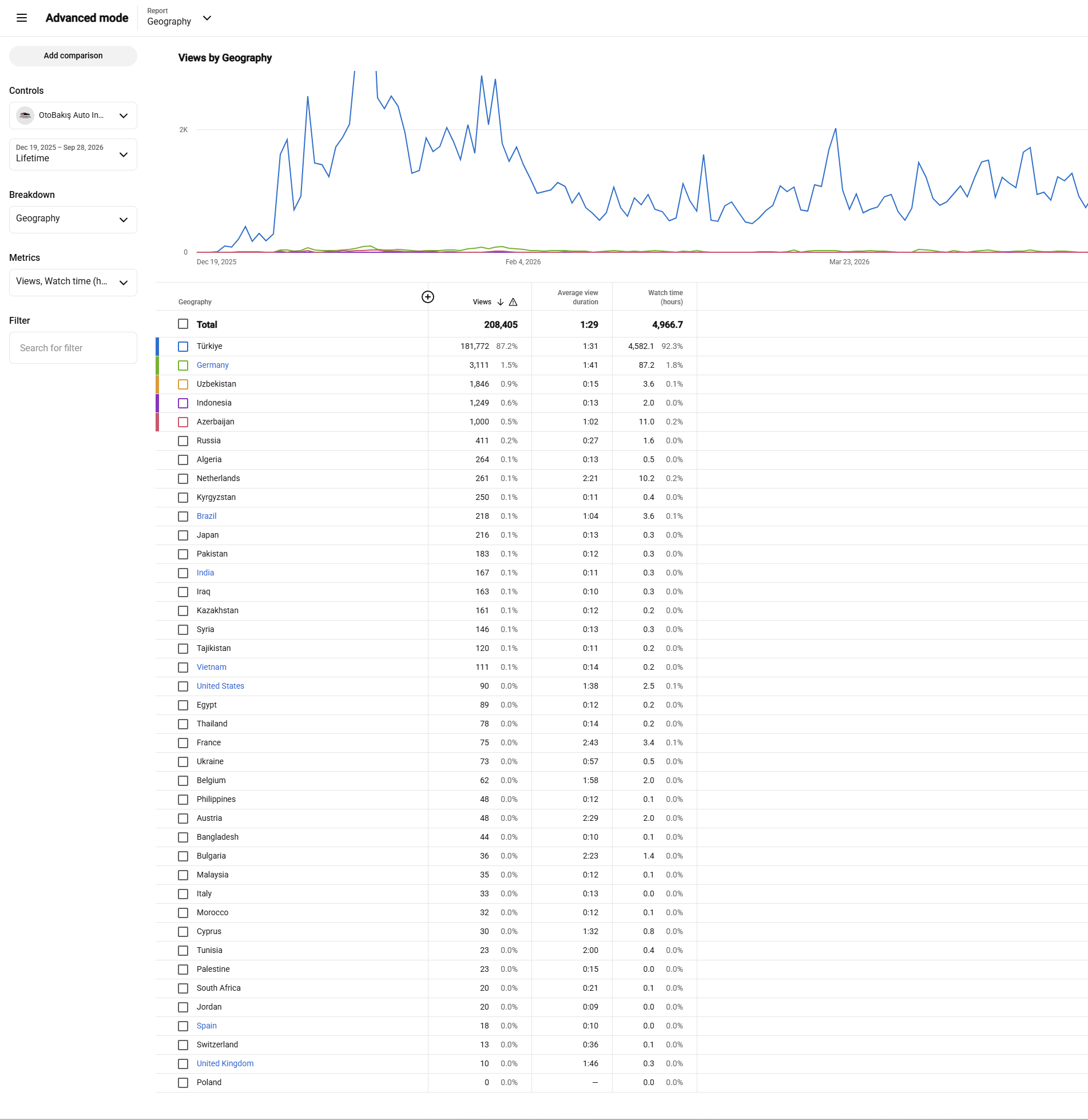Toggle the Uzbekistan checkbox
This screenshot has height=1120, width=1088.
[183, 384]
